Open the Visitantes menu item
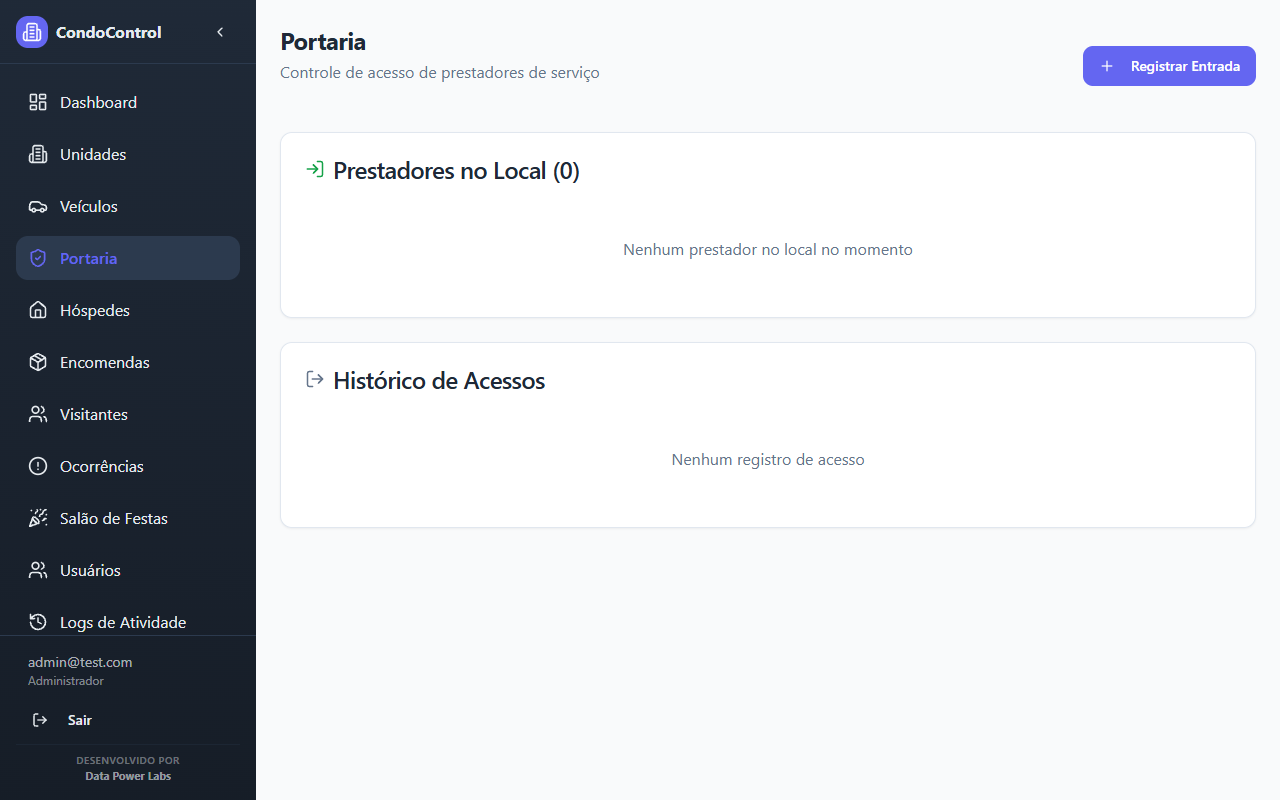Screen dimensions: 1280x800 [x=94, y=414]
